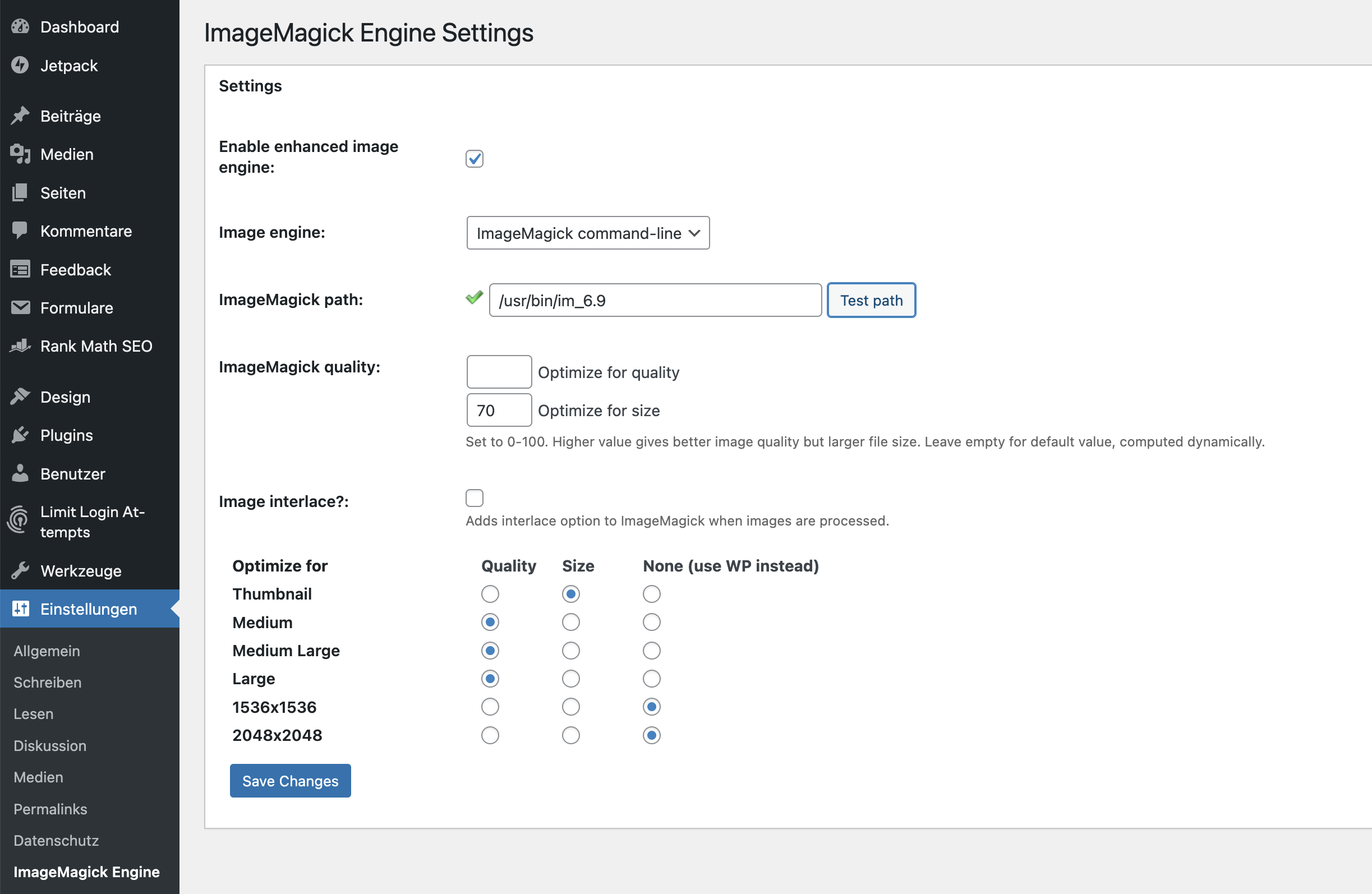The height and width of the screenshot is (894, 1372).
Task: Click the Kommentare speech bubble icon
Action: 20,231
